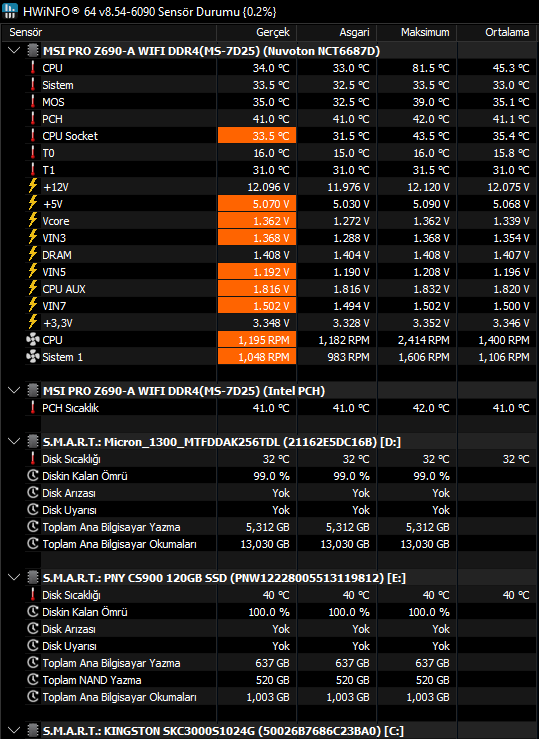539x739 pixels.
Task: Collapse the KINGSTON SKC3000S1024G group
Action: 15,730
